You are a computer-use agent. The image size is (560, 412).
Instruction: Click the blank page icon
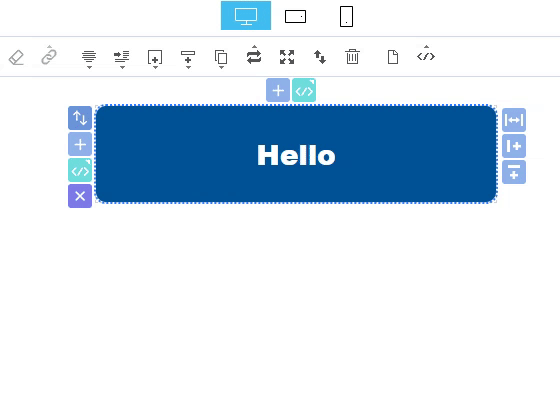(x=393, y=57)
